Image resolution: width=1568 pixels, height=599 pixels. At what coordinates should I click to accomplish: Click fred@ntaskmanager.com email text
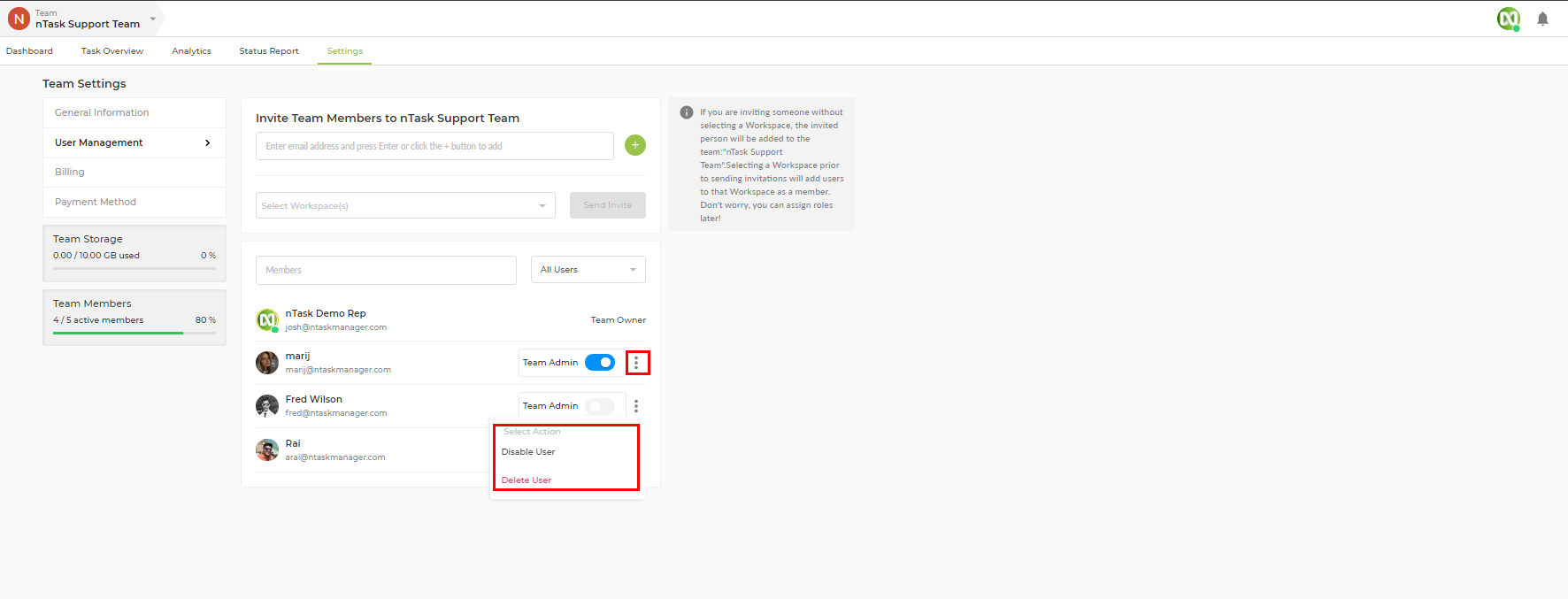point(336,413)
